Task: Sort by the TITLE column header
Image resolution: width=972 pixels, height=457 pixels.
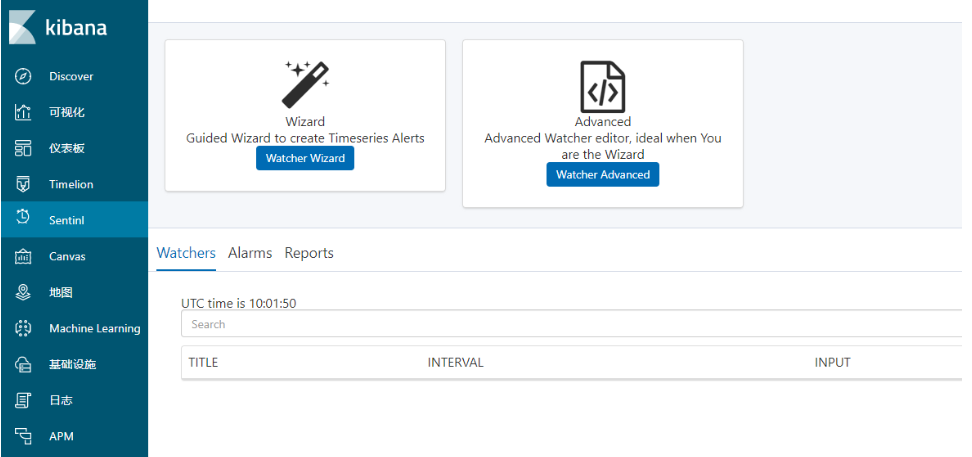Action: (203, 362)
